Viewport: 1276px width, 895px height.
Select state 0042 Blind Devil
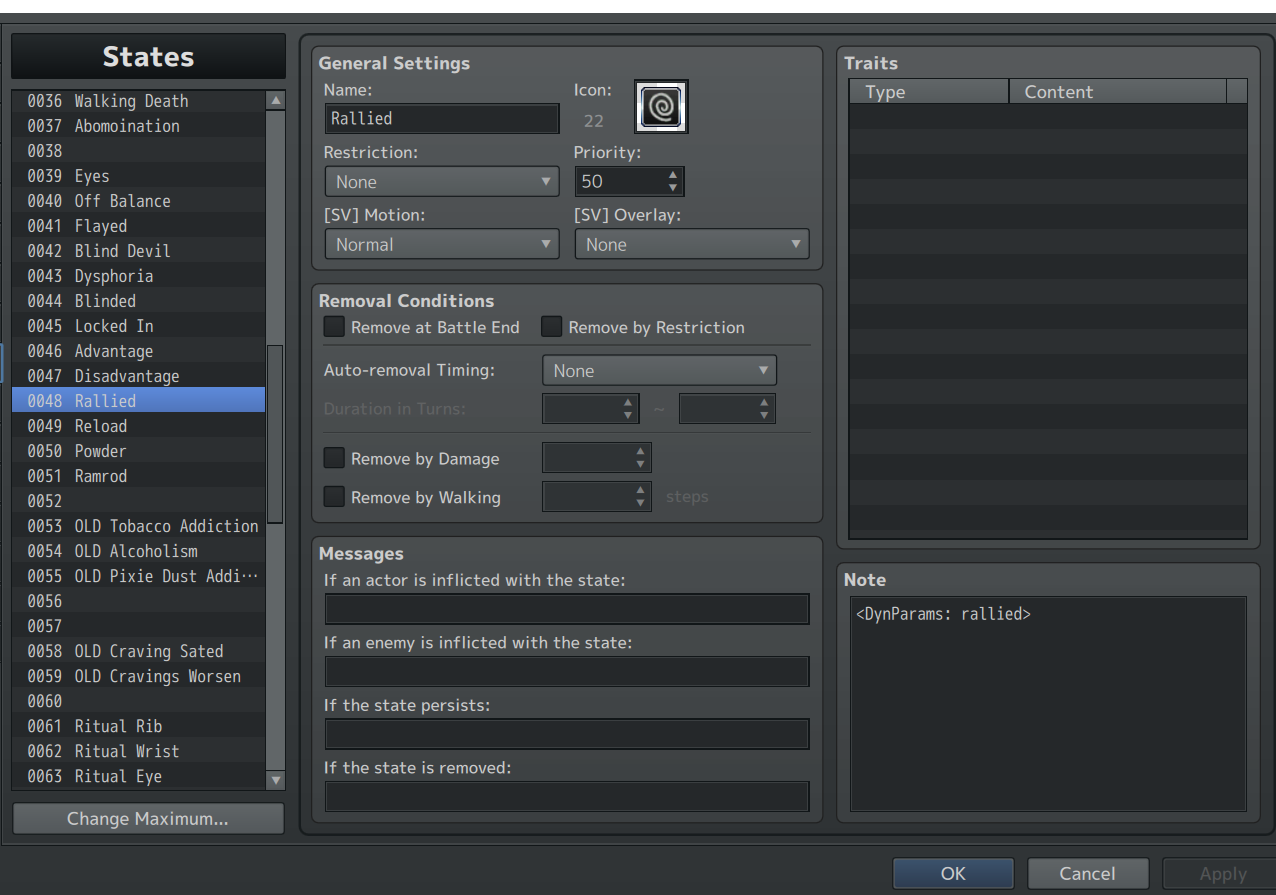tap(139, 251)
